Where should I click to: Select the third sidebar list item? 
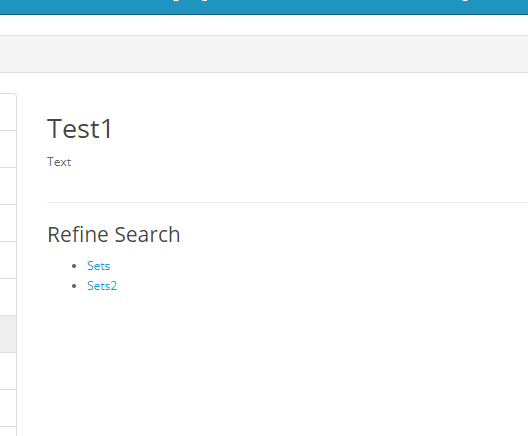[x=8, y=186]
